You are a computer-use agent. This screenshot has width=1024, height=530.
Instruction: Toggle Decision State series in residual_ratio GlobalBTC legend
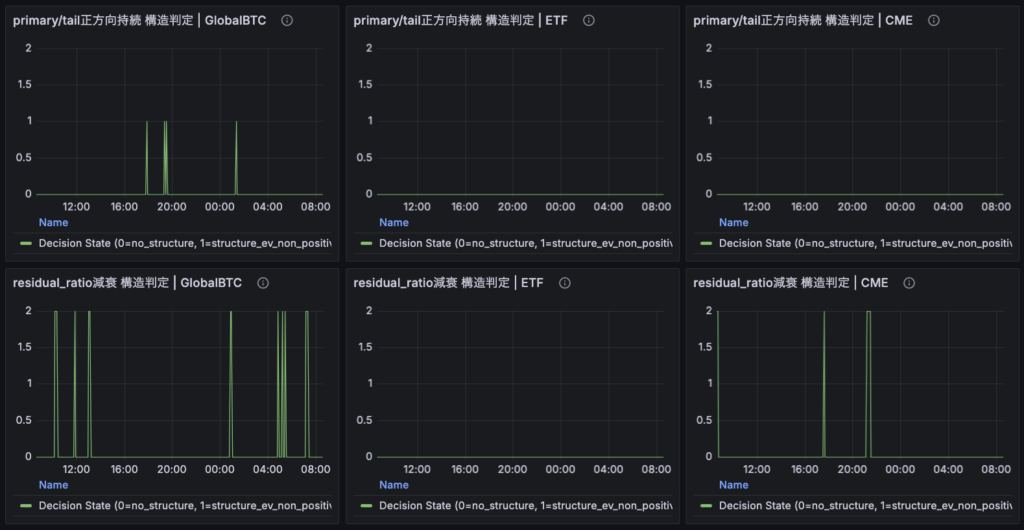(x=185, y=505)
